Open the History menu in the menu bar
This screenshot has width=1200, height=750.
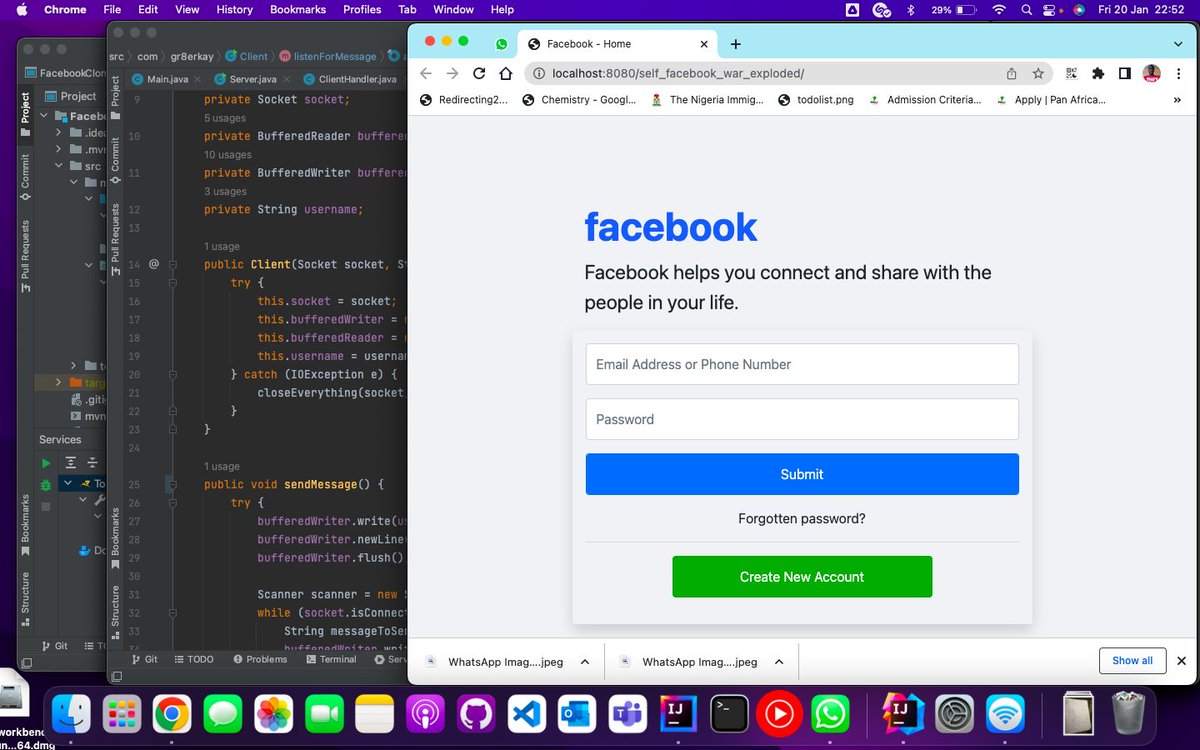(x=234, y=9)
